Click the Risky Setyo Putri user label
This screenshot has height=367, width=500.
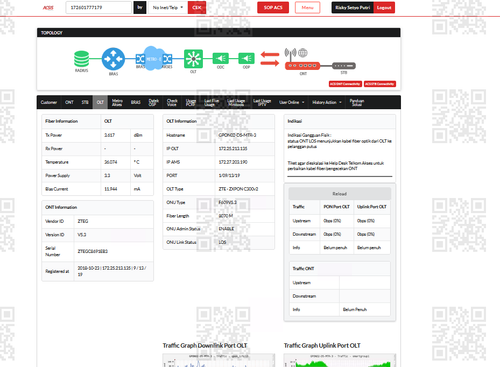click(x=353, y=7)
